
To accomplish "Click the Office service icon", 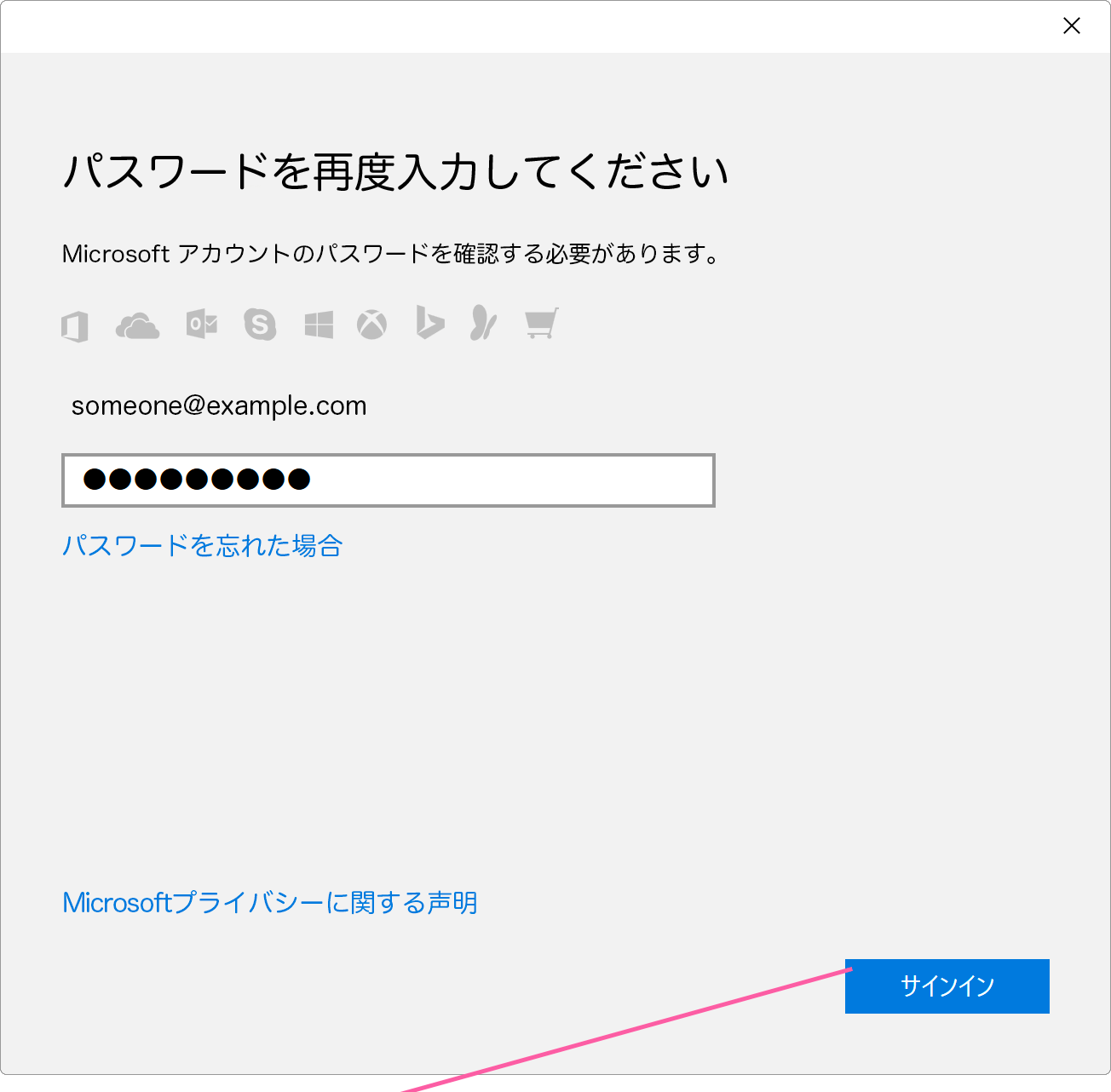I will click(75, 326).
